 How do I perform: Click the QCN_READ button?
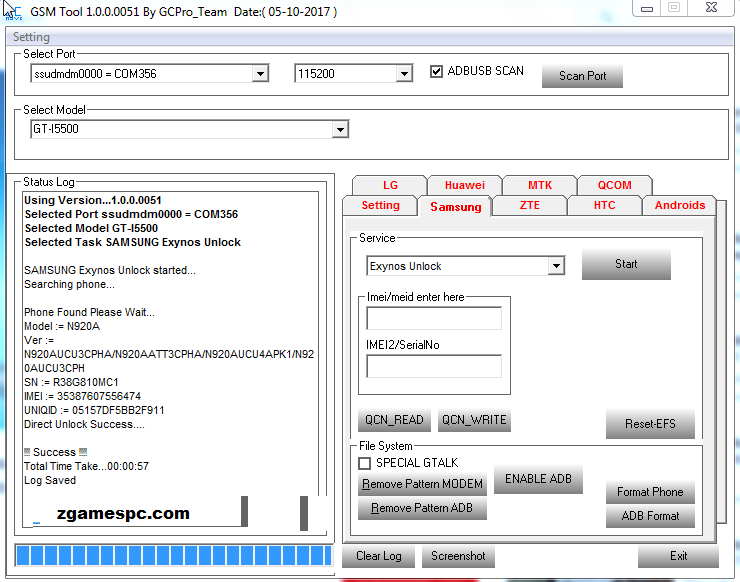tap(394, 420)
